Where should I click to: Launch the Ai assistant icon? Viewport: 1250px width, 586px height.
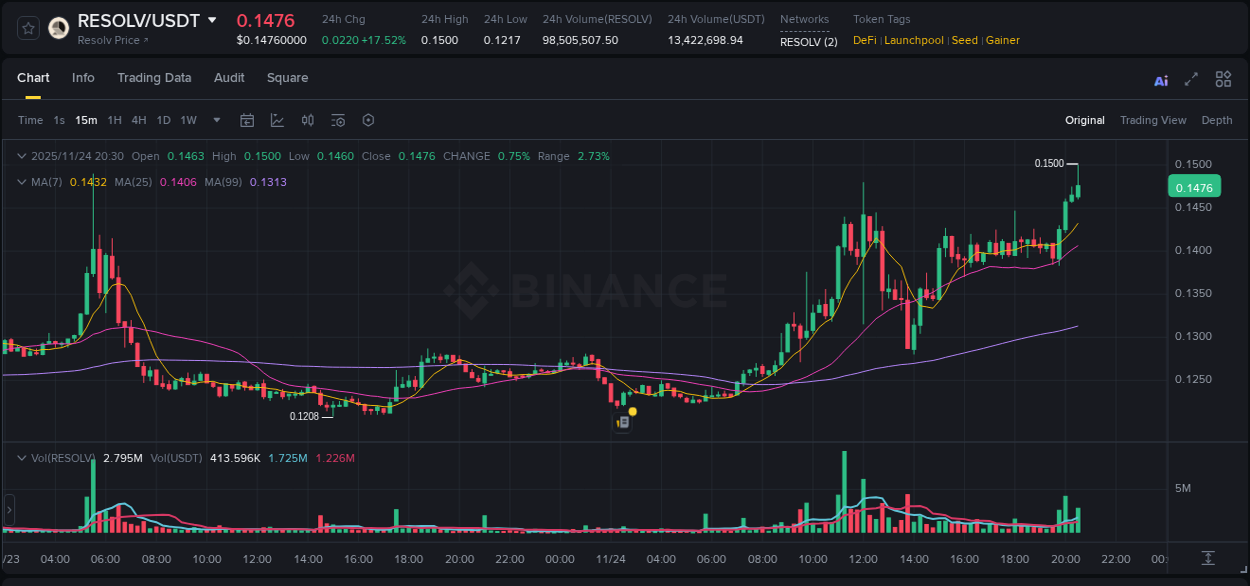tap(1160, 79)
